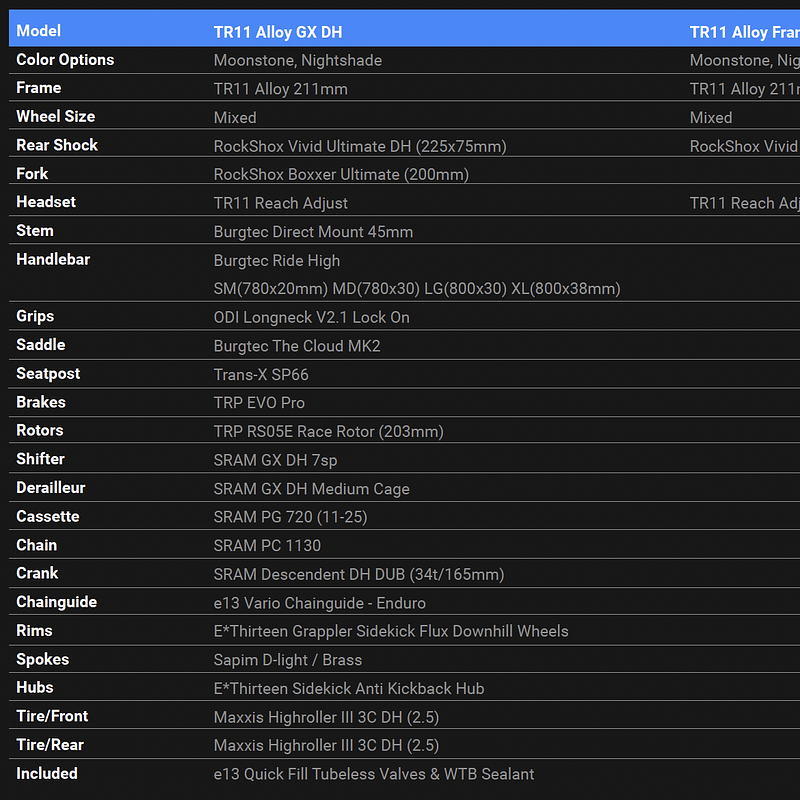Click handlebar sizes line 'SM(780x20mm) MD(780x30)...'
Screen dimensions: 800x800
(x=417, y=289)
